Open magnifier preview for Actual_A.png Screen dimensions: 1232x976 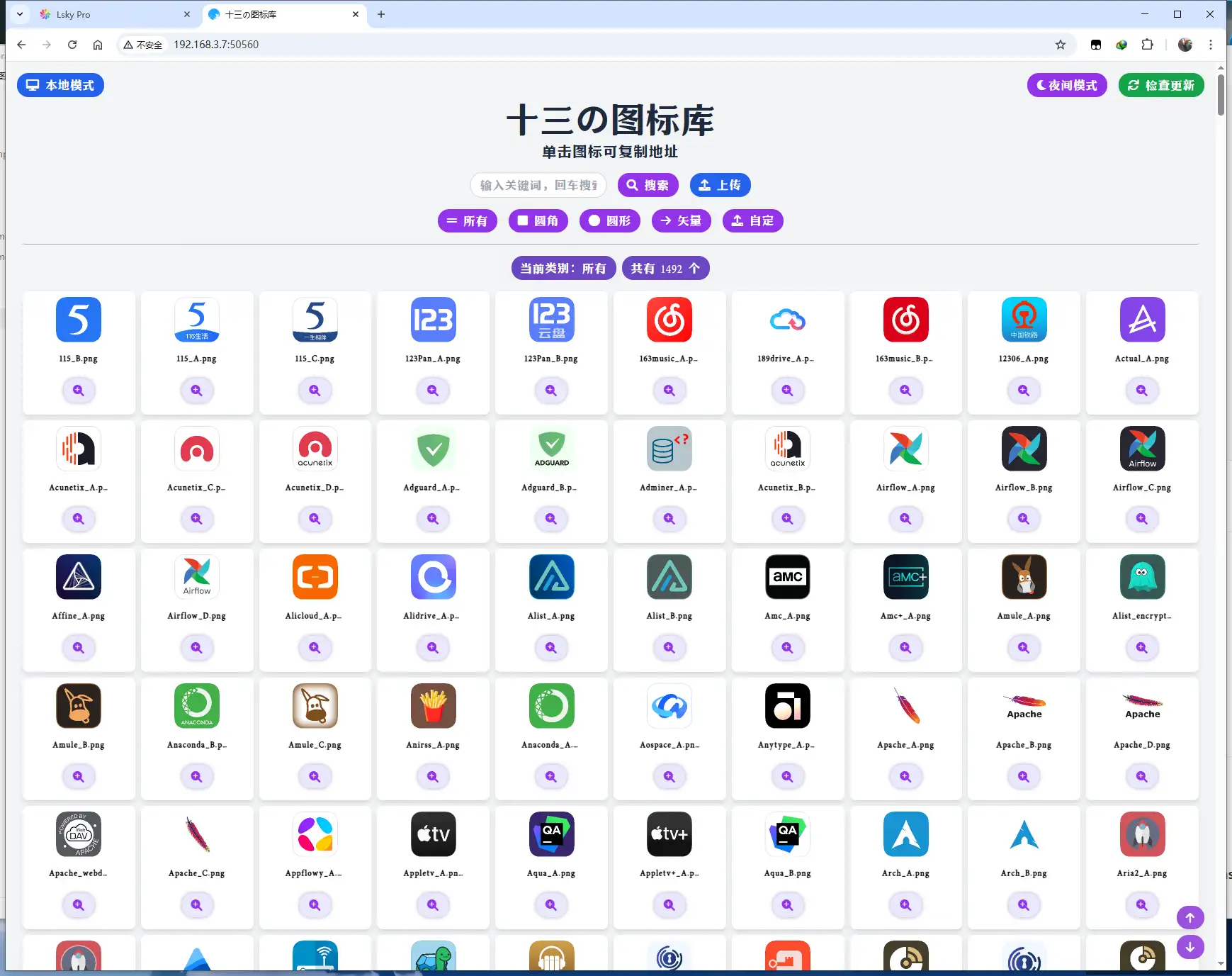point(1141,390)
